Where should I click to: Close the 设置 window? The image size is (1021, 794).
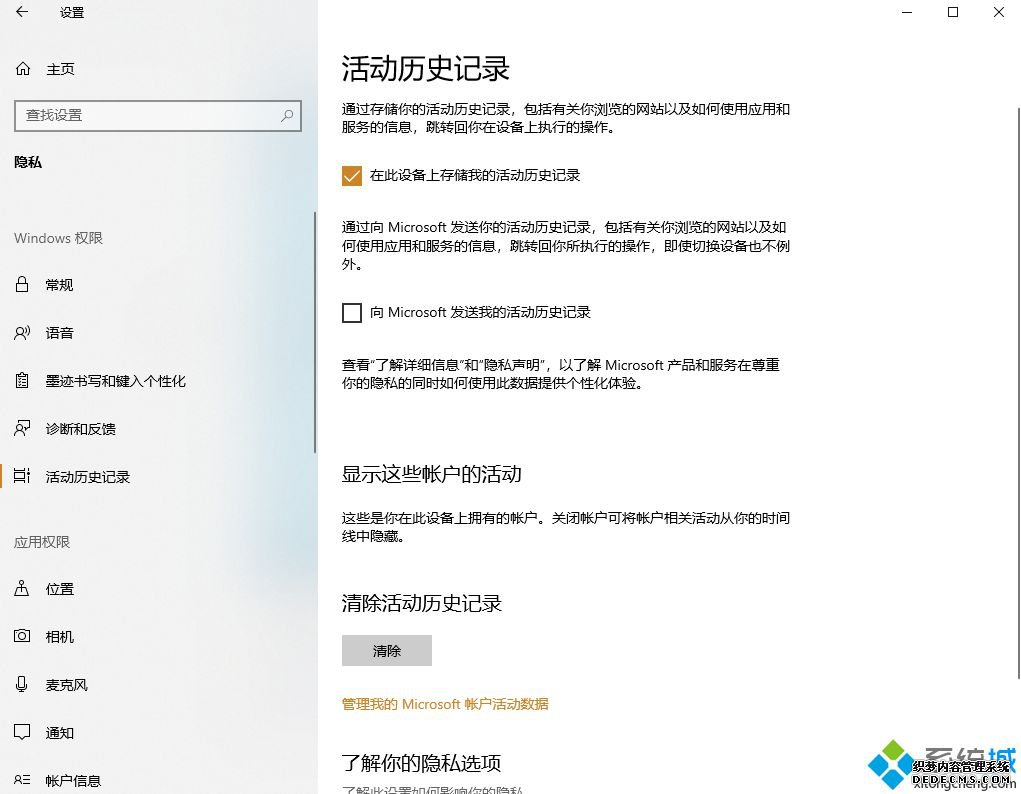[x=998, y=12]
